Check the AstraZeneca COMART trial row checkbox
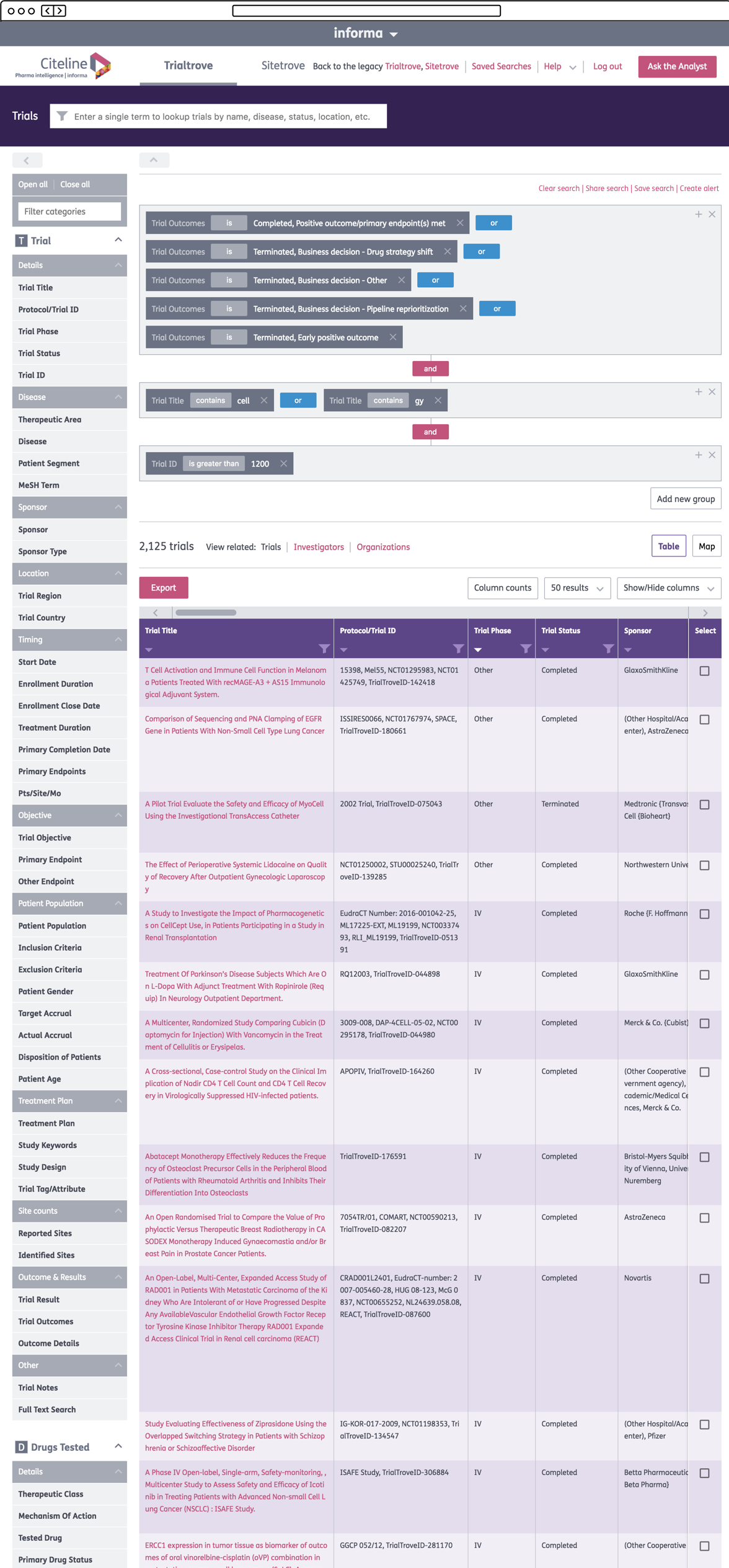This screenshot has width=729, height=1568. point(704,1218)
